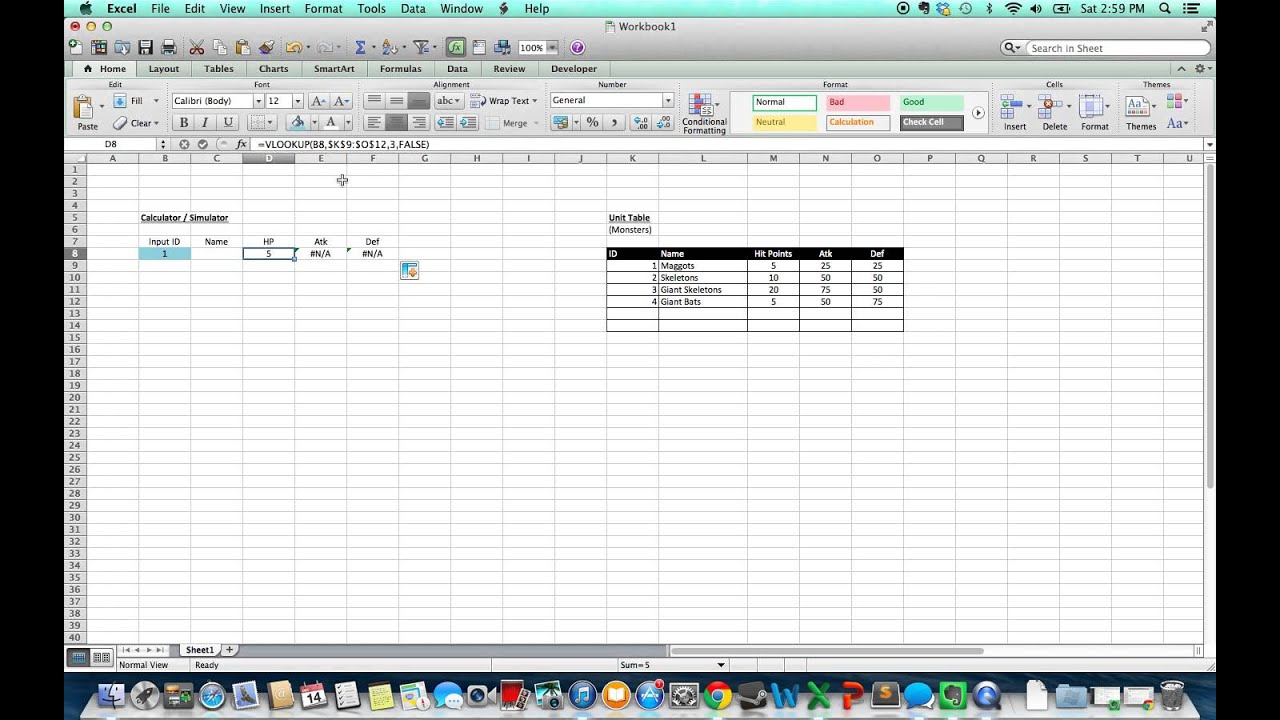Open the Help question mark icon
Viewport: 1280px width, 720px height.
577,47
